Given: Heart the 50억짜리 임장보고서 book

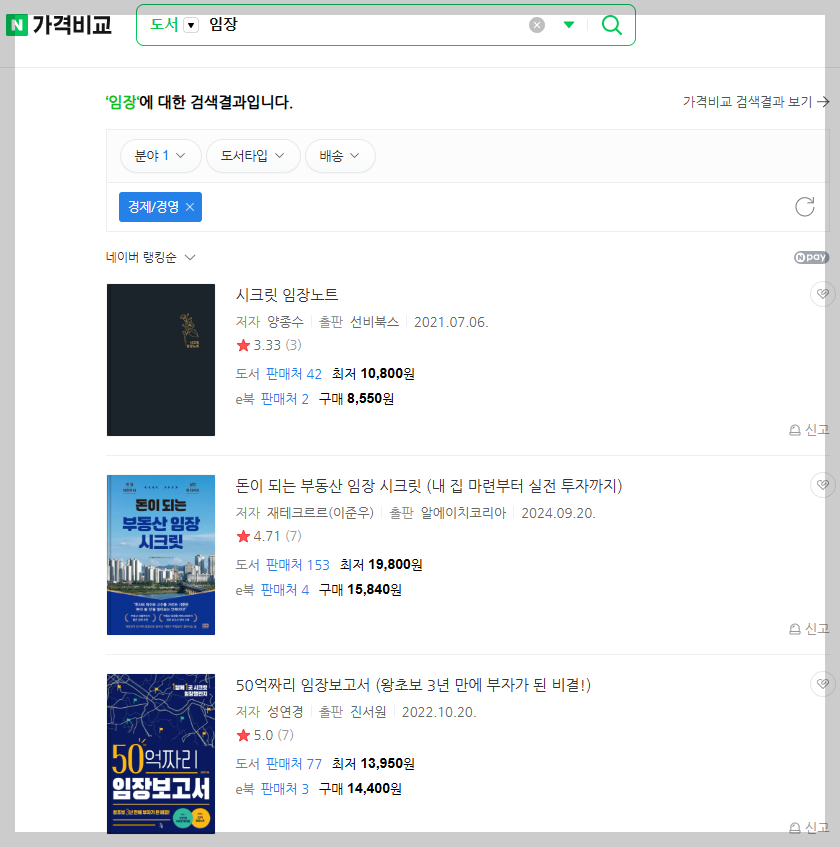Looking at the screenshot, I should tap(822, 684).
